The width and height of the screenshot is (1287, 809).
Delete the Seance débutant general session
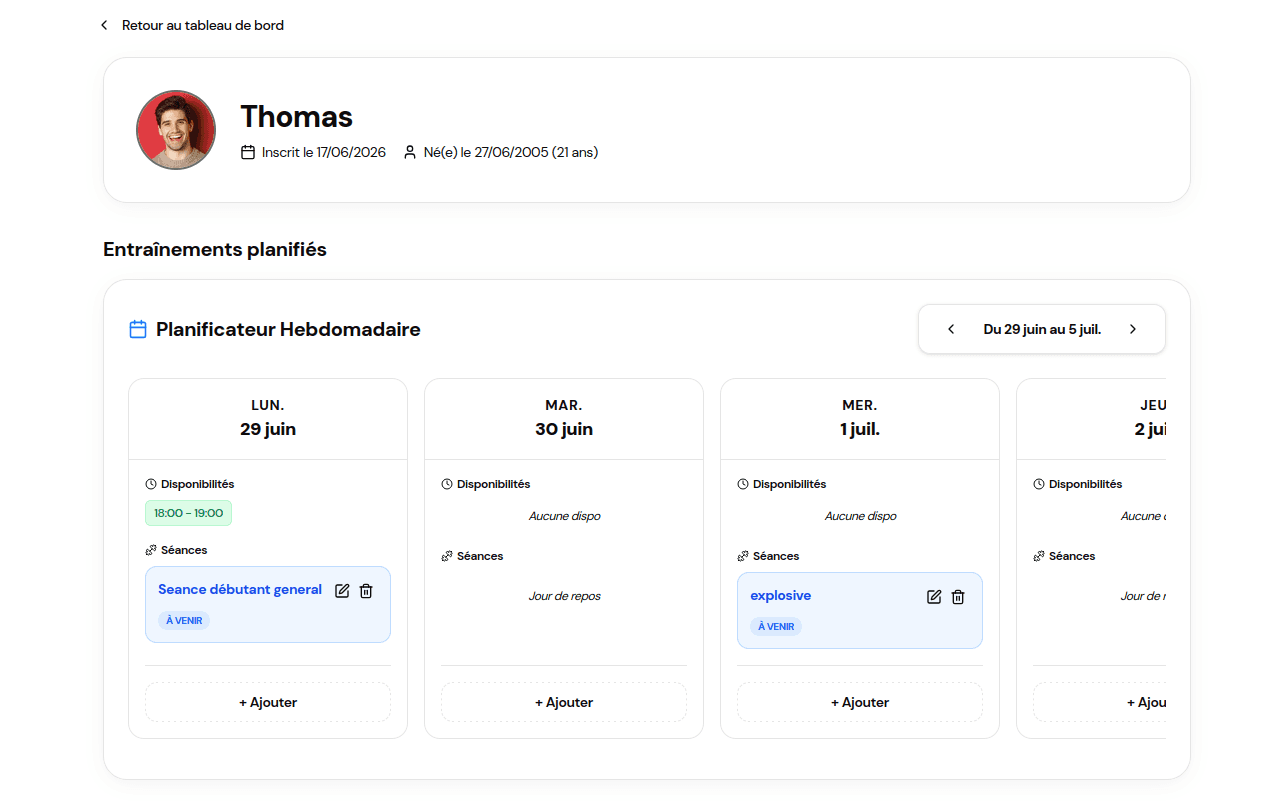click(366, 591)
